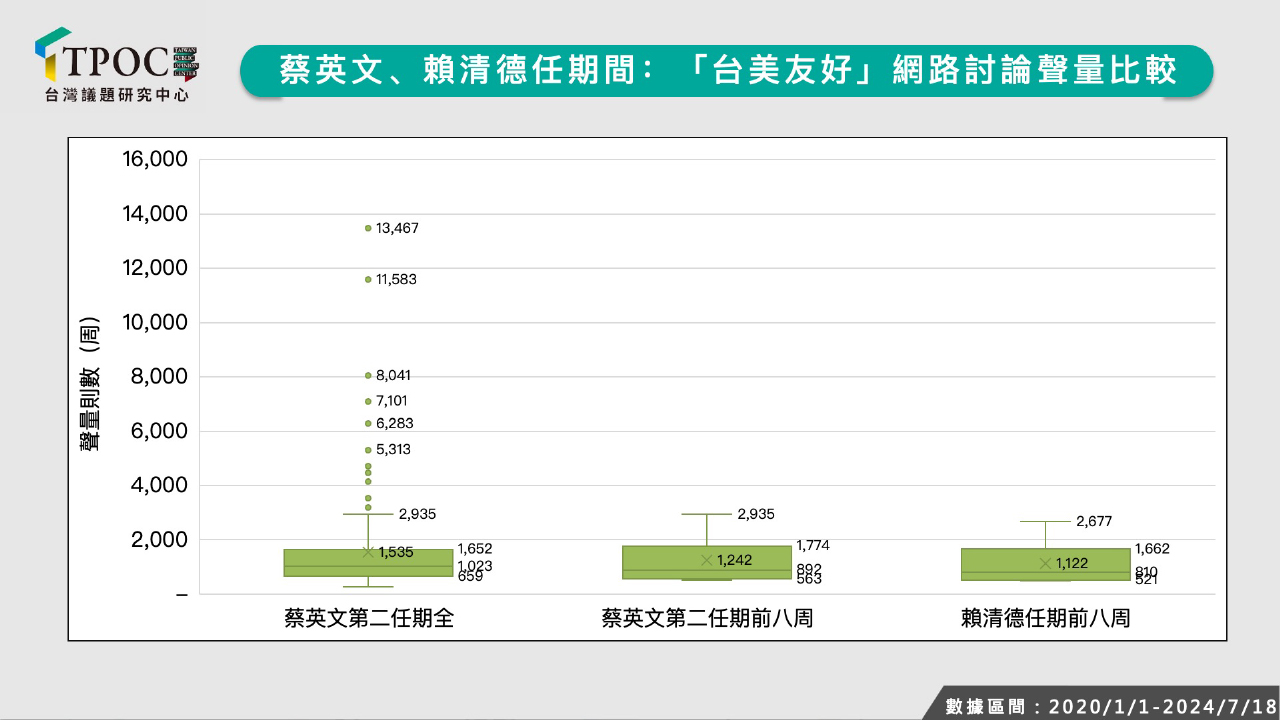The image size is (1281, 720).
Task: Click the 16,000 y-axis tick label
Action: click(153, 160)
